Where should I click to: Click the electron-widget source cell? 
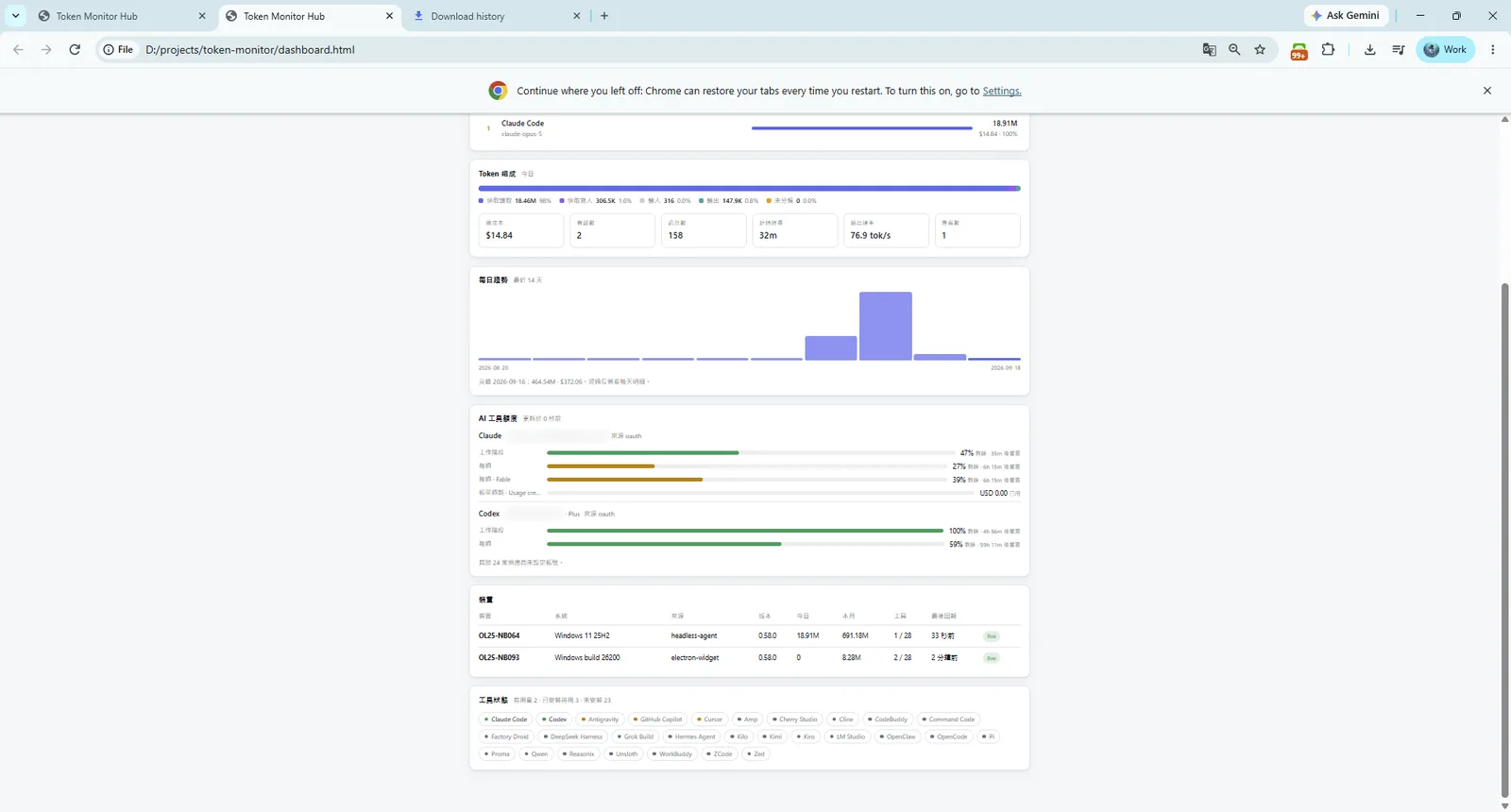(695, 657)
